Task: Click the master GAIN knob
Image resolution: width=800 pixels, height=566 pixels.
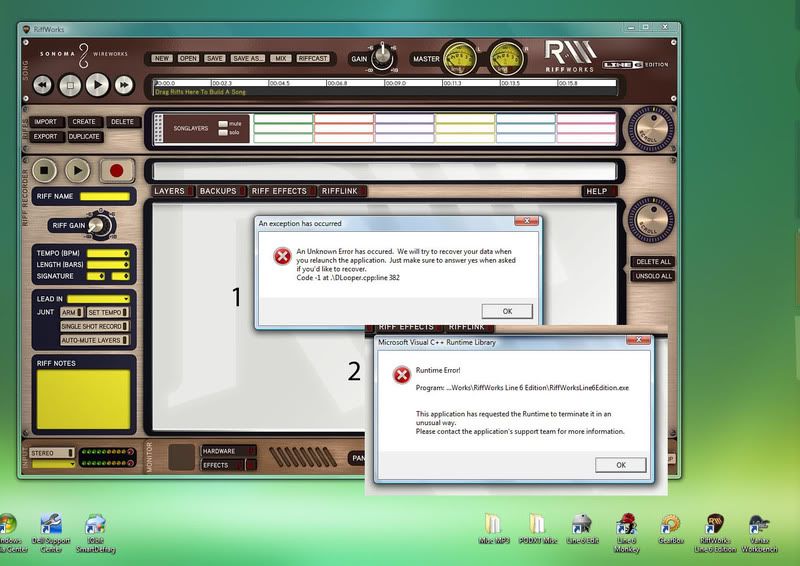Action: (382, 58)
